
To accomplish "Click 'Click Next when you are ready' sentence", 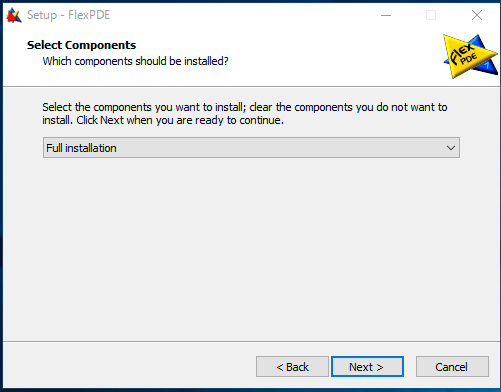I will pyautogui.click(x=180, y=120).
